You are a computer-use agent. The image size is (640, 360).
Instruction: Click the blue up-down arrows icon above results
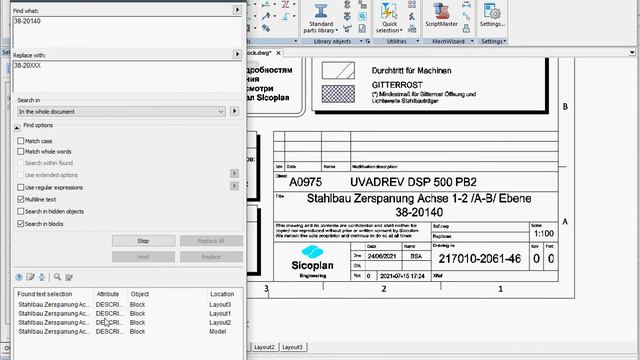click(x=42, y=277)
